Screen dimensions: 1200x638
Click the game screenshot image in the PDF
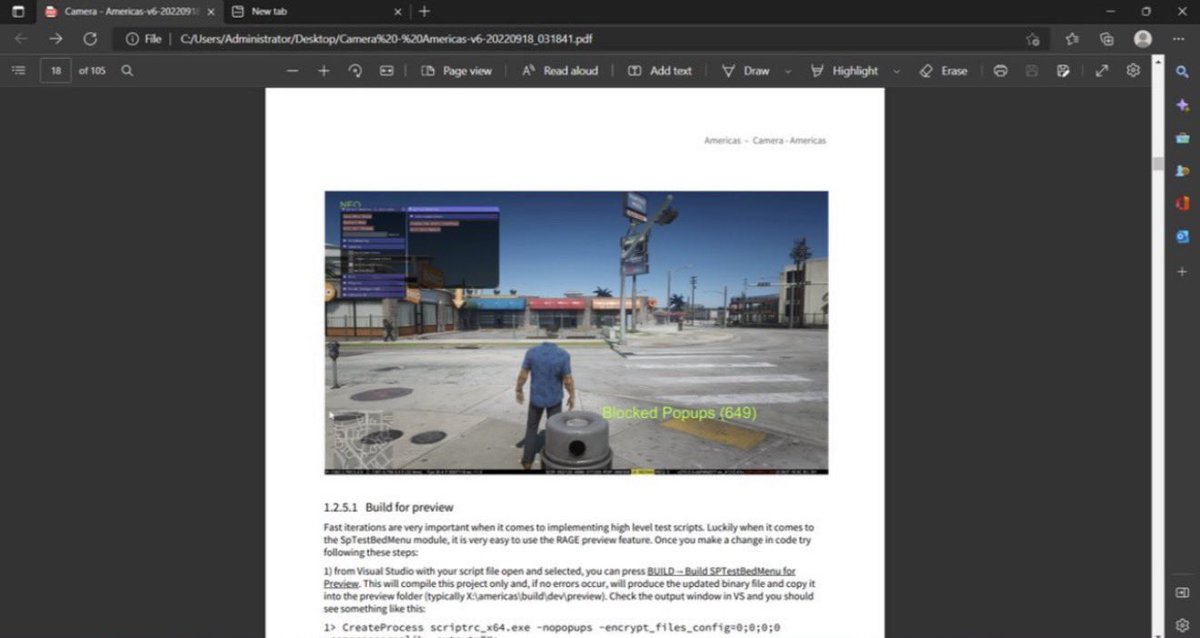pyautogui.click(x=576, y=332)
